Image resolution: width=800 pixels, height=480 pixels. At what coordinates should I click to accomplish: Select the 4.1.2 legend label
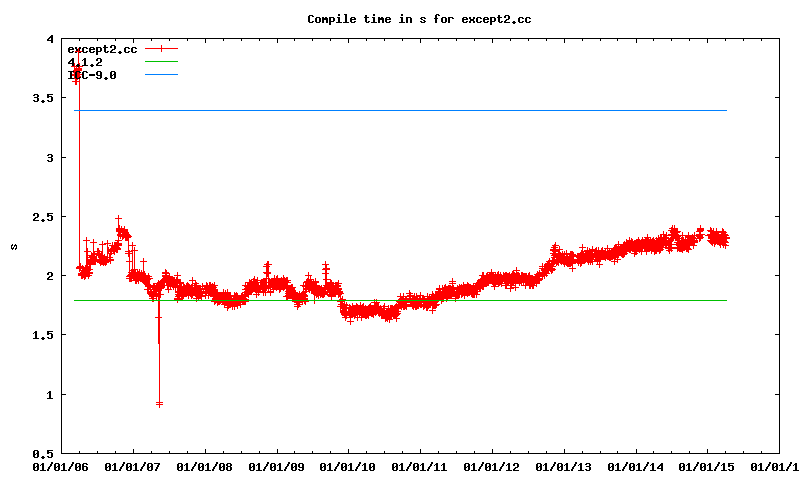85,62
